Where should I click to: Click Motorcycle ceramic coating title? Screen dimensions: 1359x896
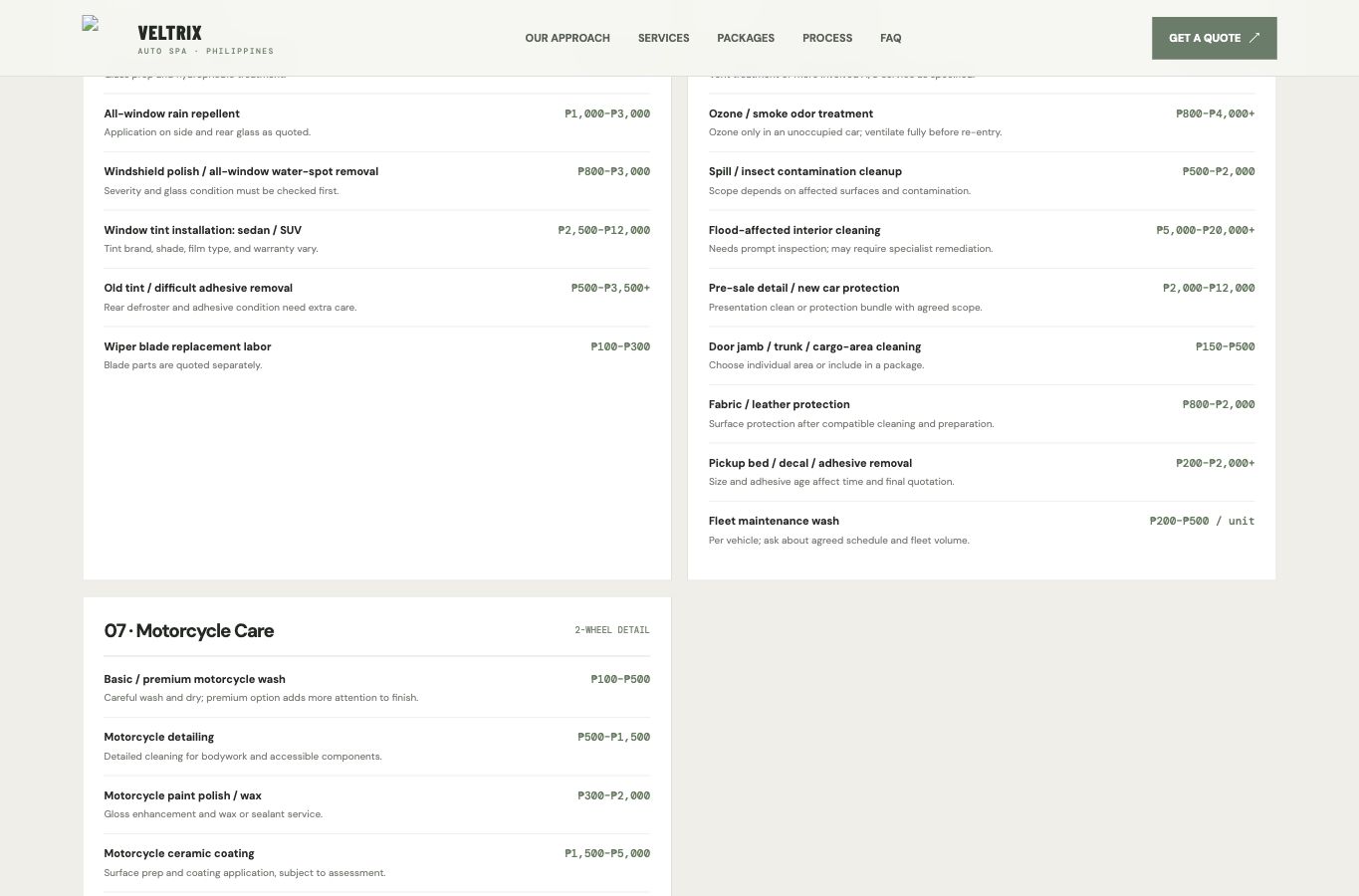(x=179, y=853)
